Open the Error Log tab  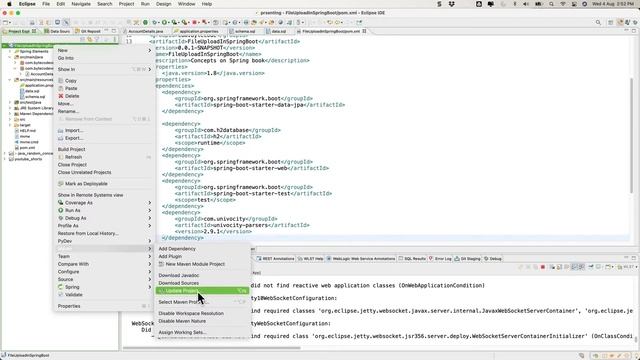(440, 259)
